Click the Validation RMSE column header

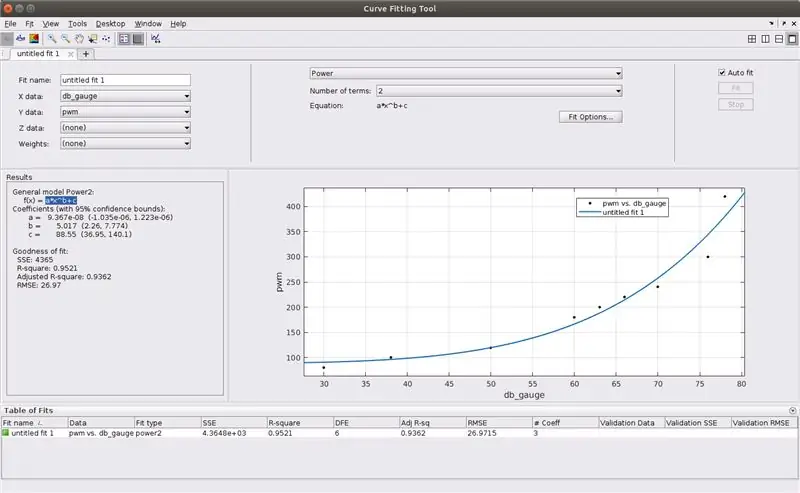tap(764, 423)
